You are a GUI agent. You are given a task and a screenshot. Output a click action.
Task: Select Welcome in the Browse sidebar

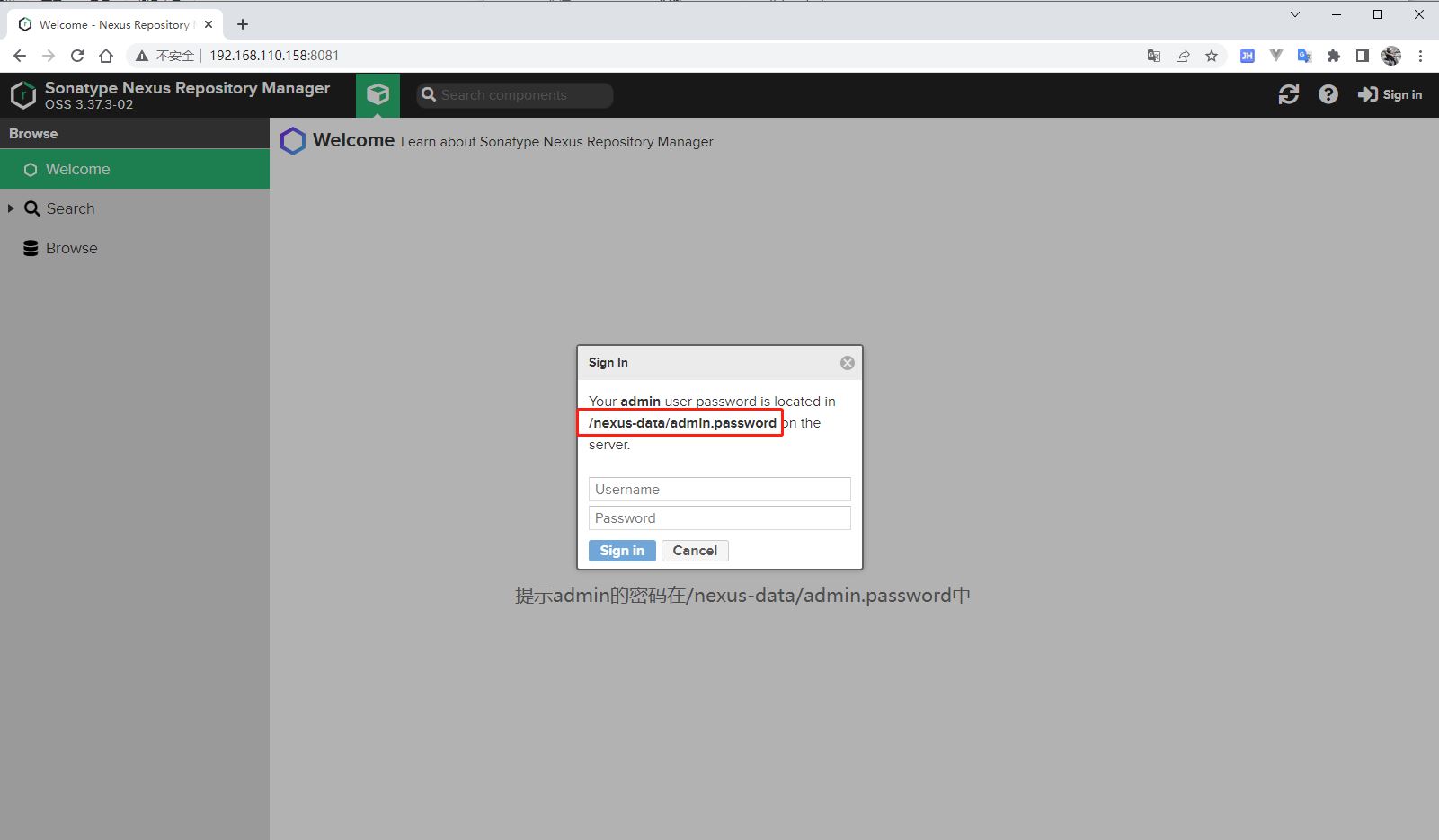click(135, 169)
